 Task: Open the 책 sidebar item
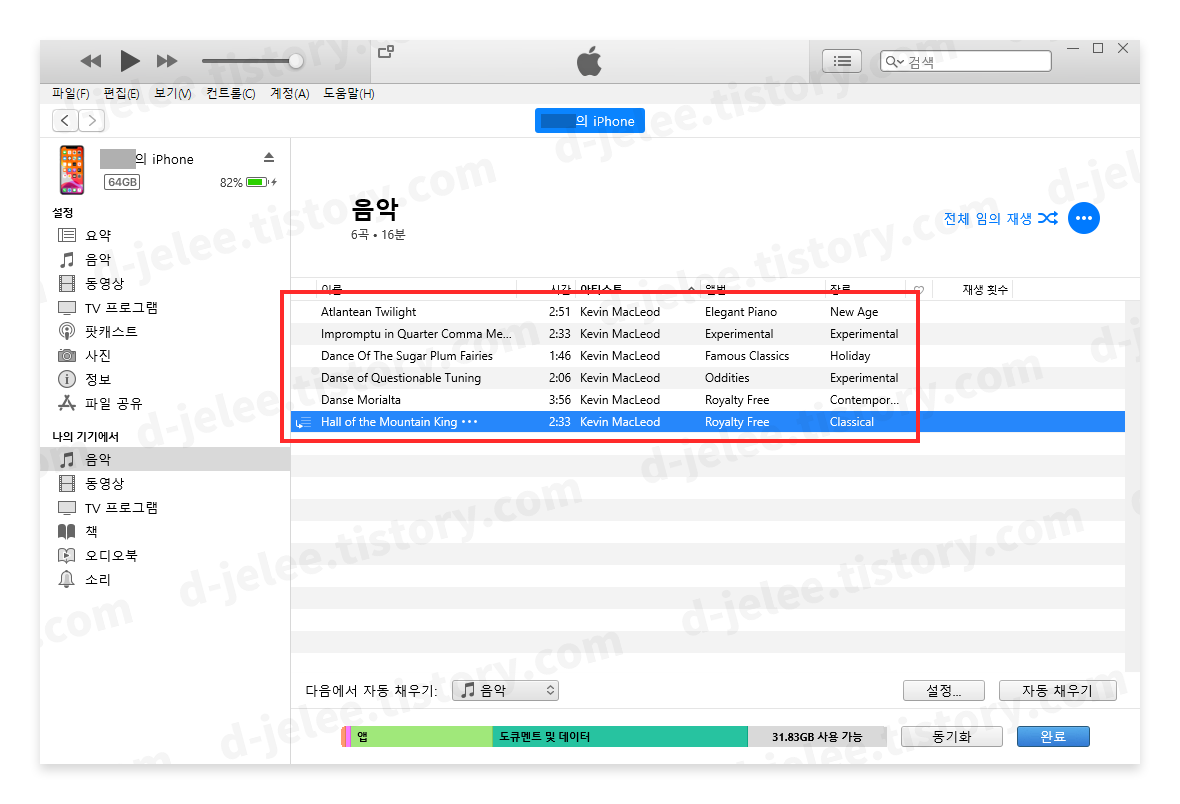click(x=91, y=531)
